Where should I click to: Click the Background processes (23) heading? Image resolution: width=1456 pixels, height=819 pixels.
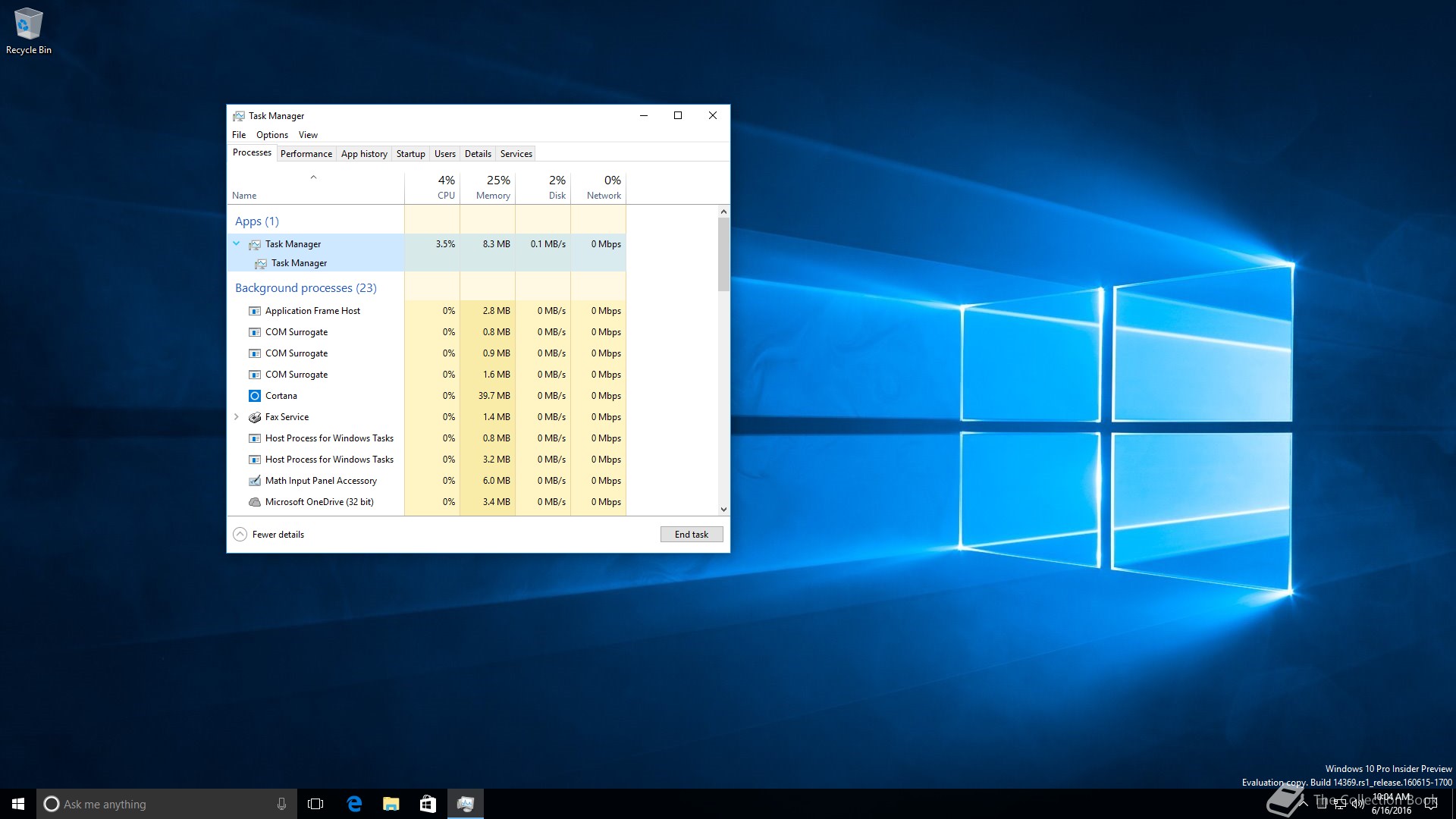(x=306, y=288)
